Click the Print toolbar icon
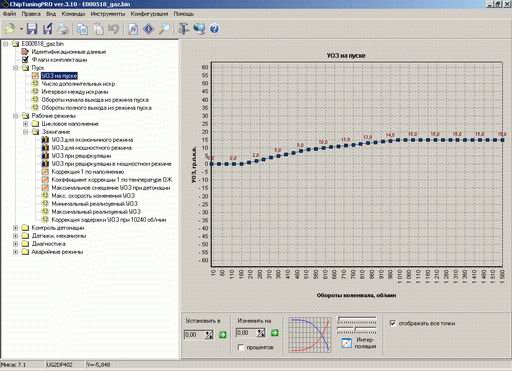Viewport: 512px width, 371px height. [63, 29]
